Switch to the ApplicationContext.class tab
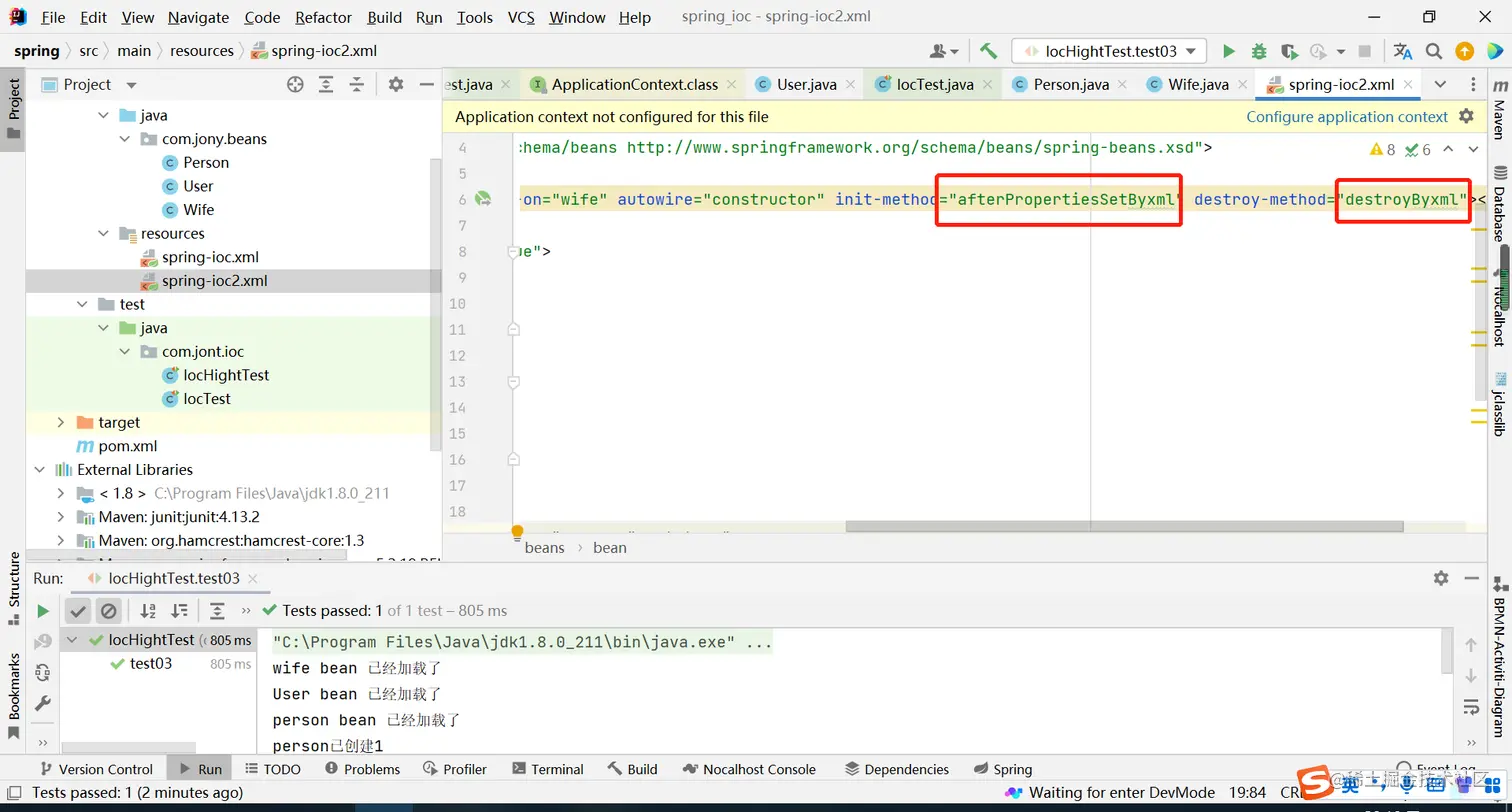1512x812 pixels. point(635,85)
